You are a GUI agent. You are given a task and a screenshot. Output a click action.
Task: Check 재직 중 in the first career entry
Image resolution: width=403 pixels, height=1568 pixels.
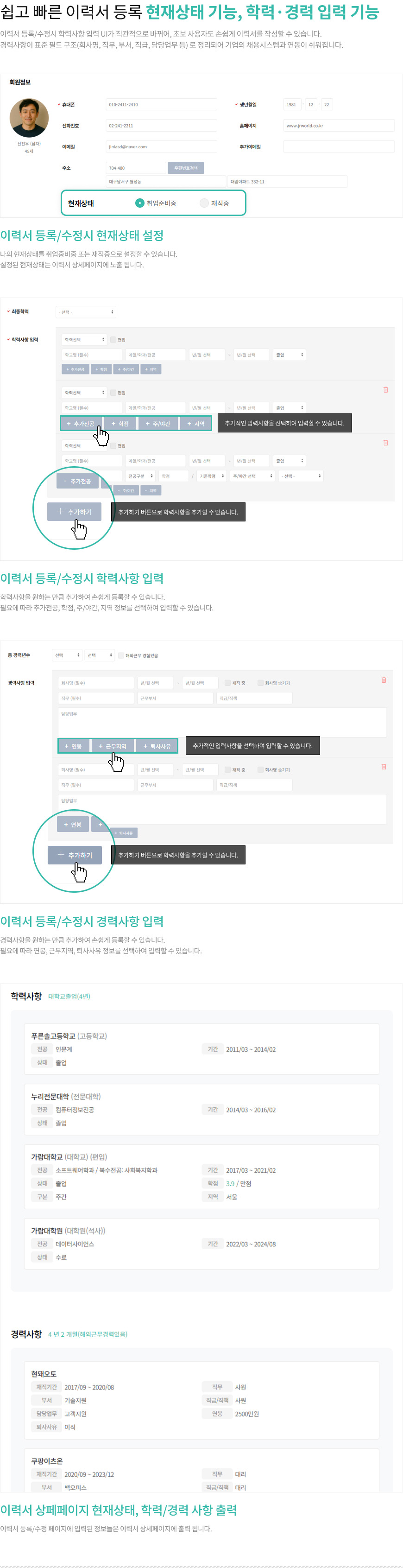(228, 683)
